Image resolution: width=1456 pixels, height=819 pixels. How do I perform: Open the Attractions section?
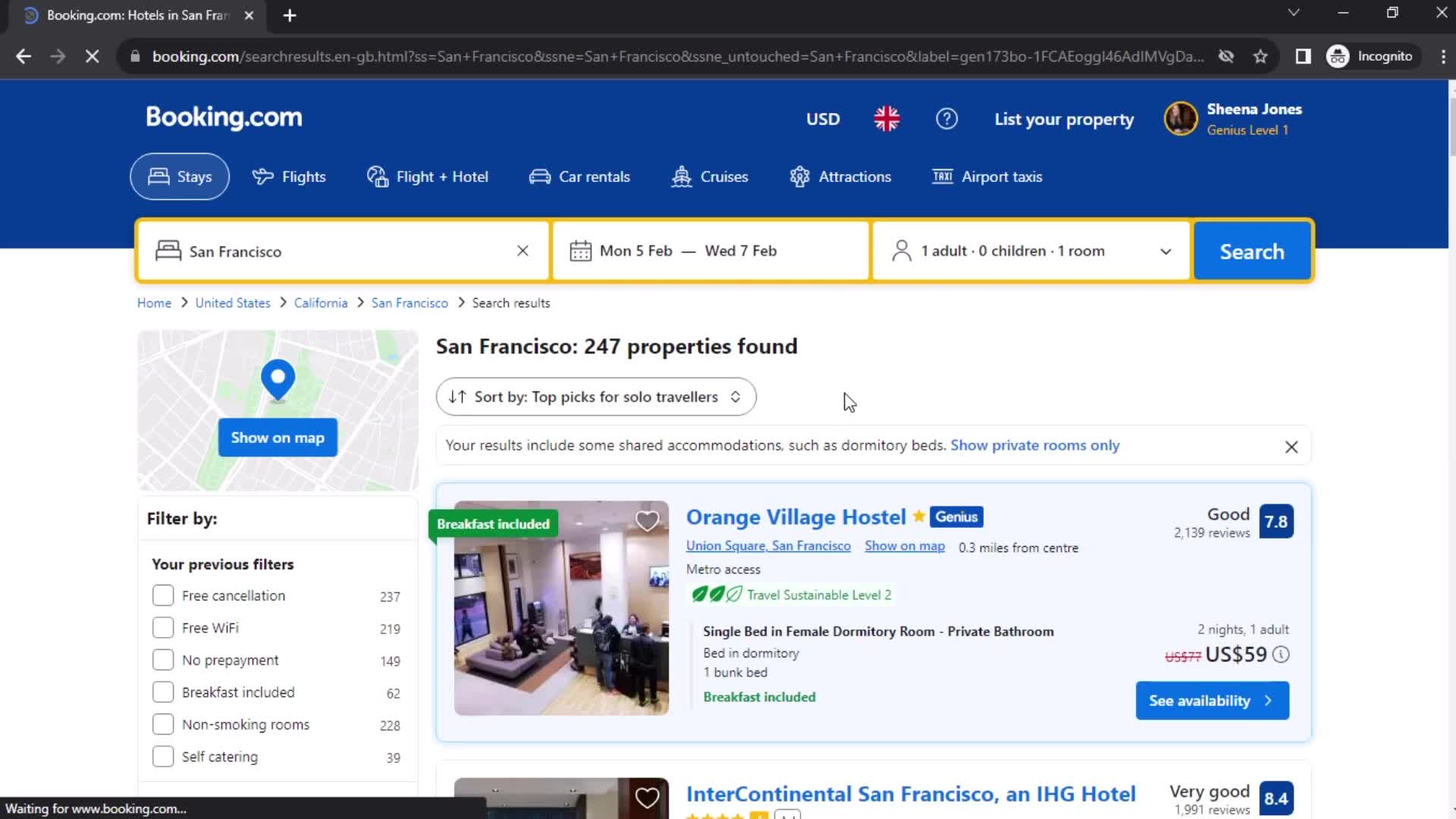(x=840, y=176)
